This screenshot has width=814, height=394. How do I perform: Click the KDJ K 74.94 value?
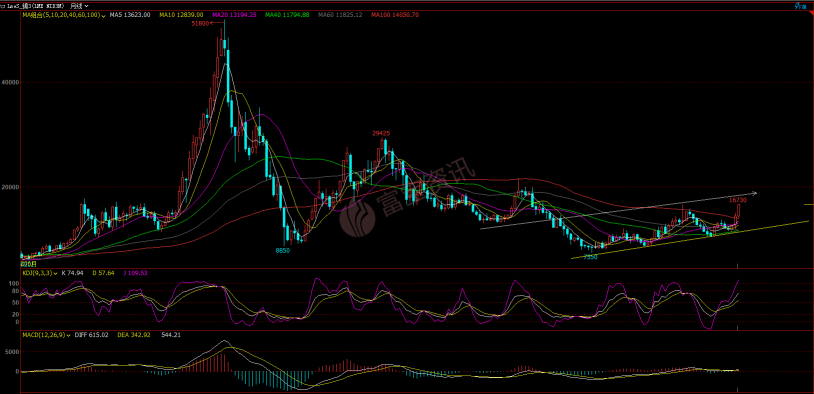click(73, 272)
